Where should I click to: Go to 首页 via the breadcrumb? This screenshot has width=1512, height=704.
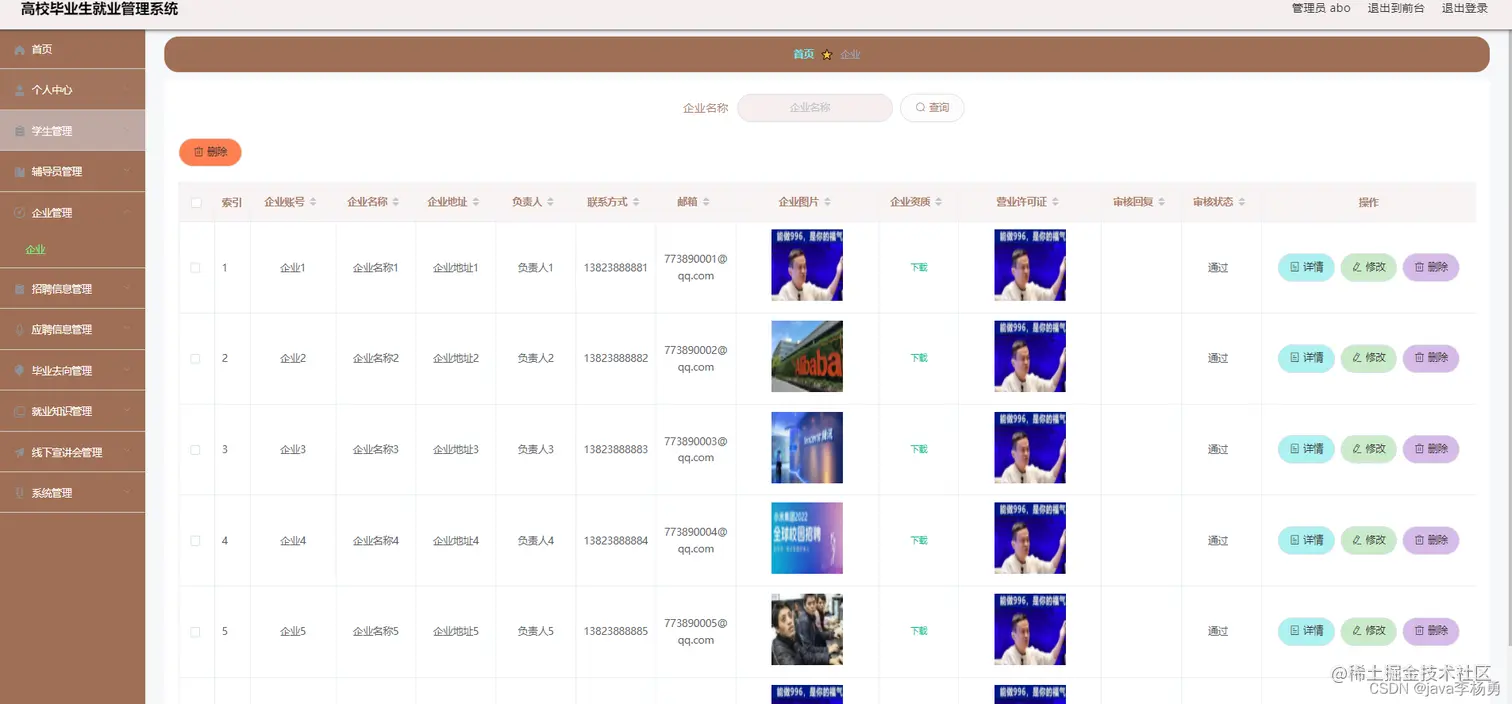[x=804, y=54]
